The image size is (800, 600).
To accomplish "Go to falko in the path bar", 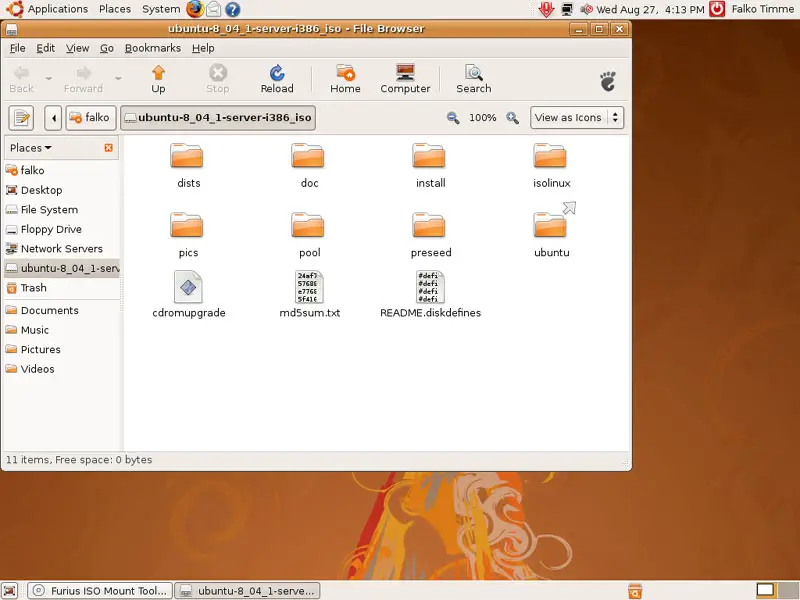I will click(91, 118).
